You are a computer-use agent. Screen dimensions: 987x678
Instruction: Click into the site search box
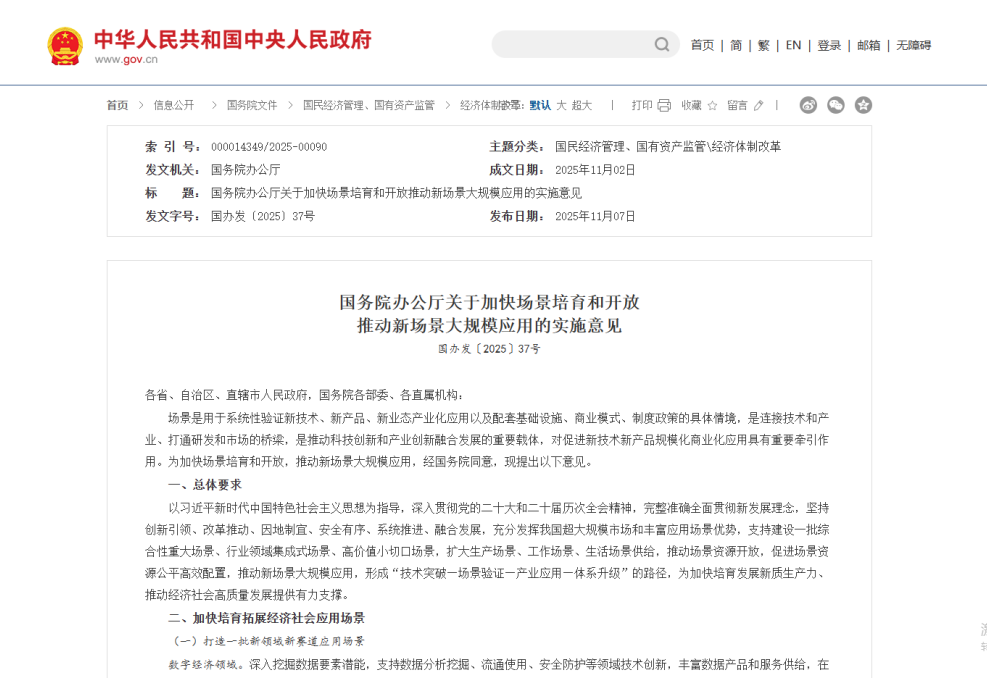[572, 45]
